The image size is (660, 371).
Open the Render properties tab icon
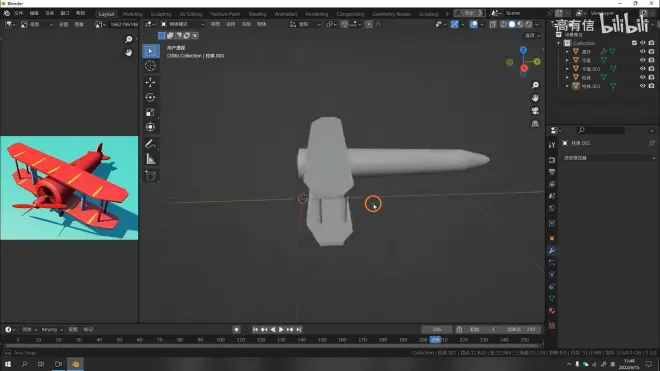552,160
